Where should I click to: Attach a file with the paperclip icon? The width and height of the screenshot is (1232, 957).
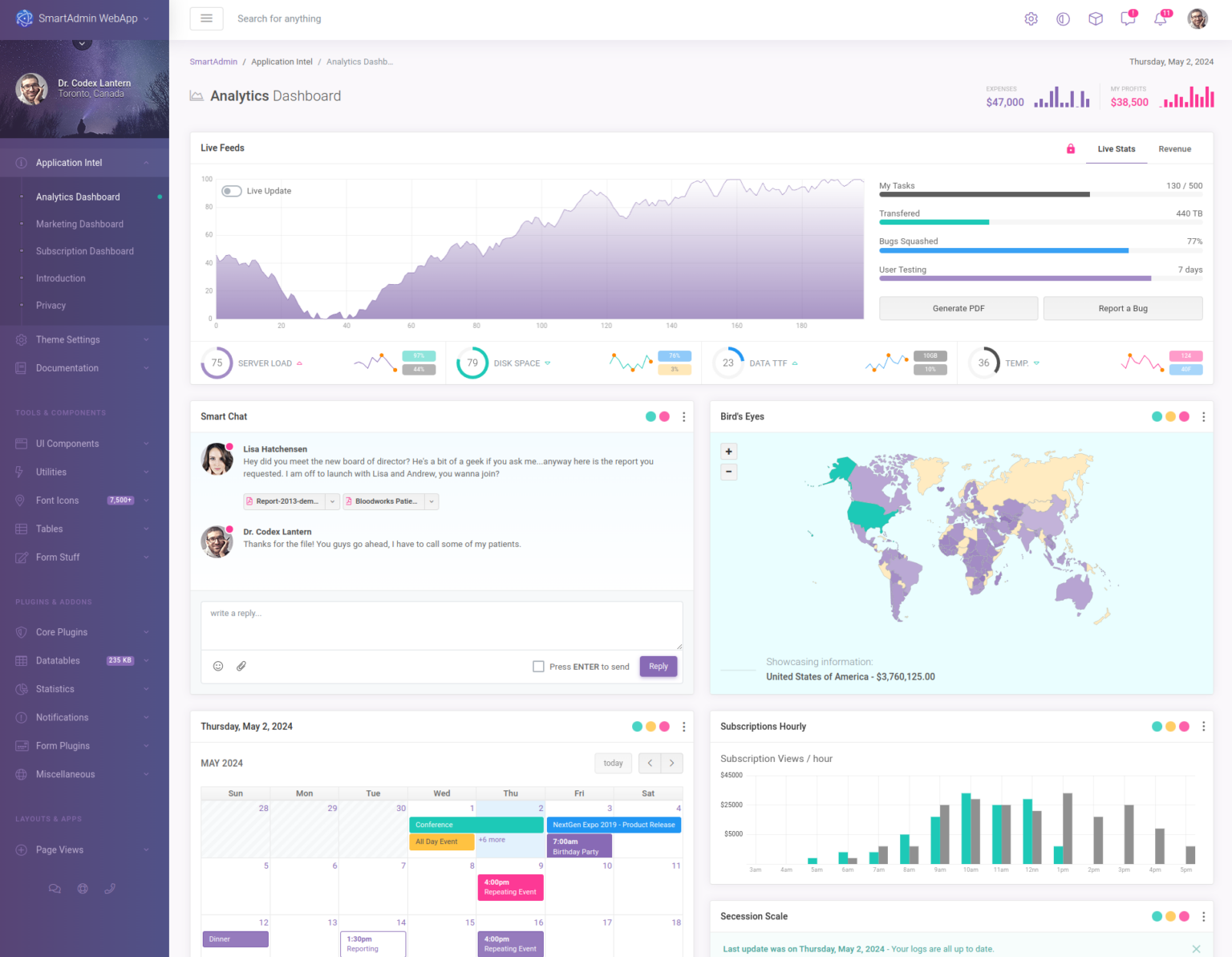pos(241,666)
